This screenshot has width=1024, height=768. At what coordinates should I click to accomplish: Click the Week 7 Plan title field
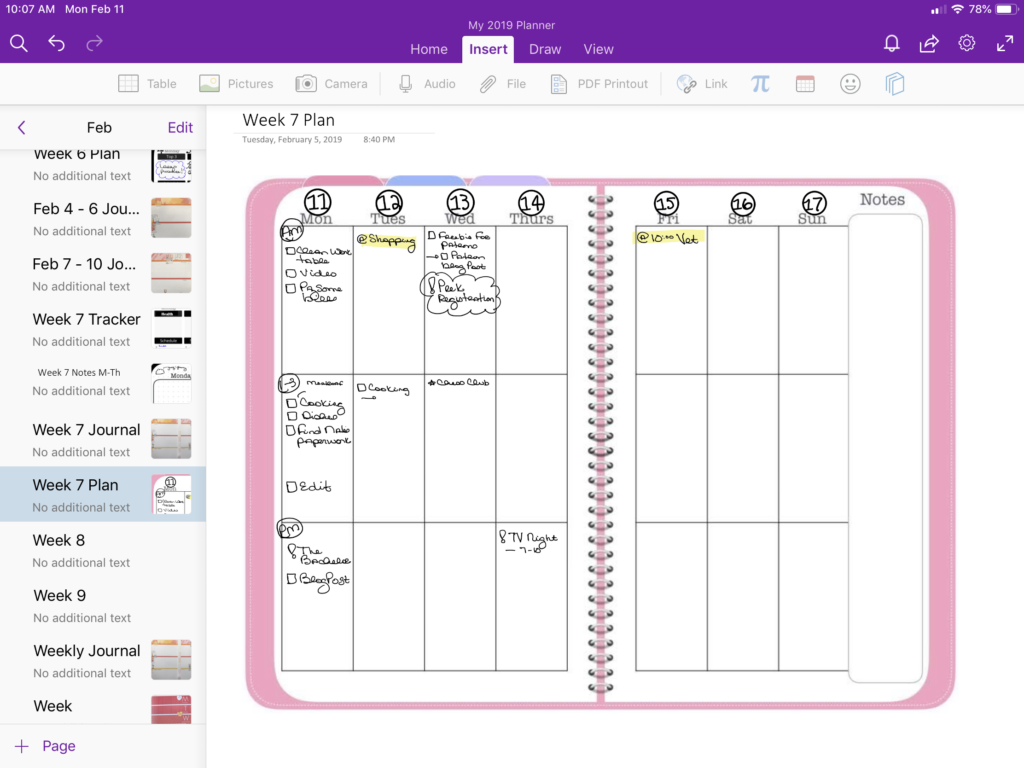click(x=289, y=120)
